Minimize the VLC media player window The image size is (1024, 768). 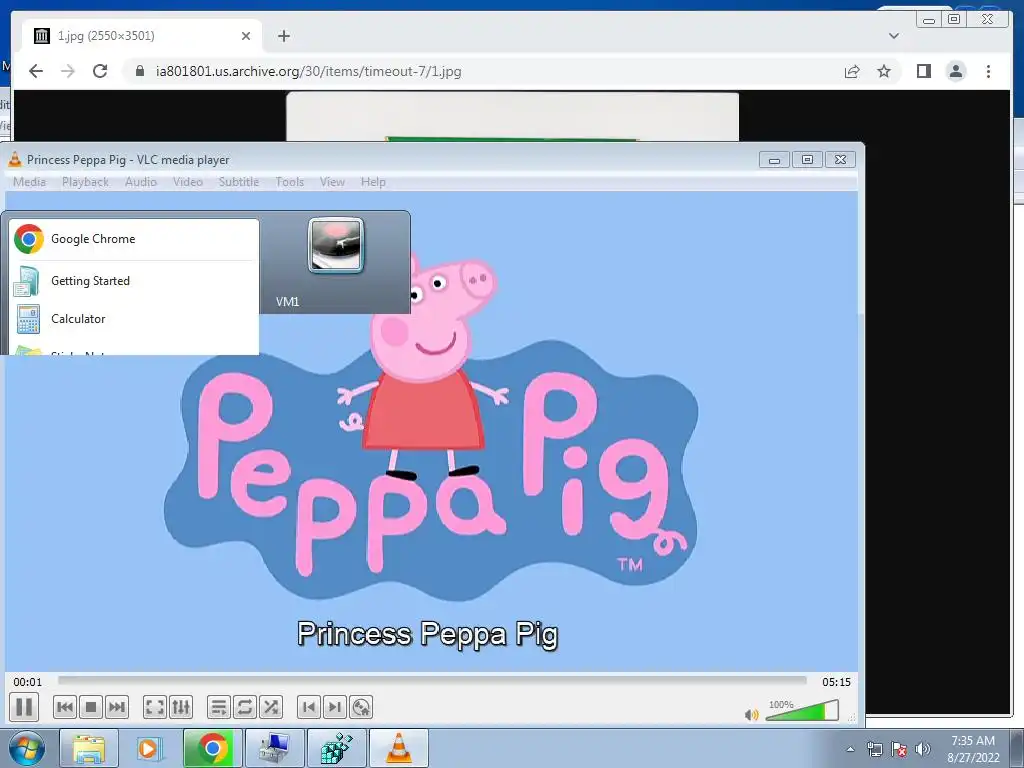coord(775,159)
